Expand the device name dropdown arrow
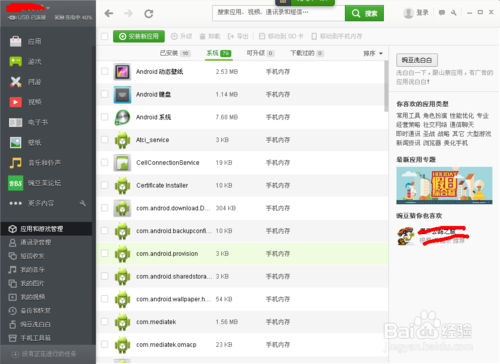The image size is (500, 364). point(48,7)
